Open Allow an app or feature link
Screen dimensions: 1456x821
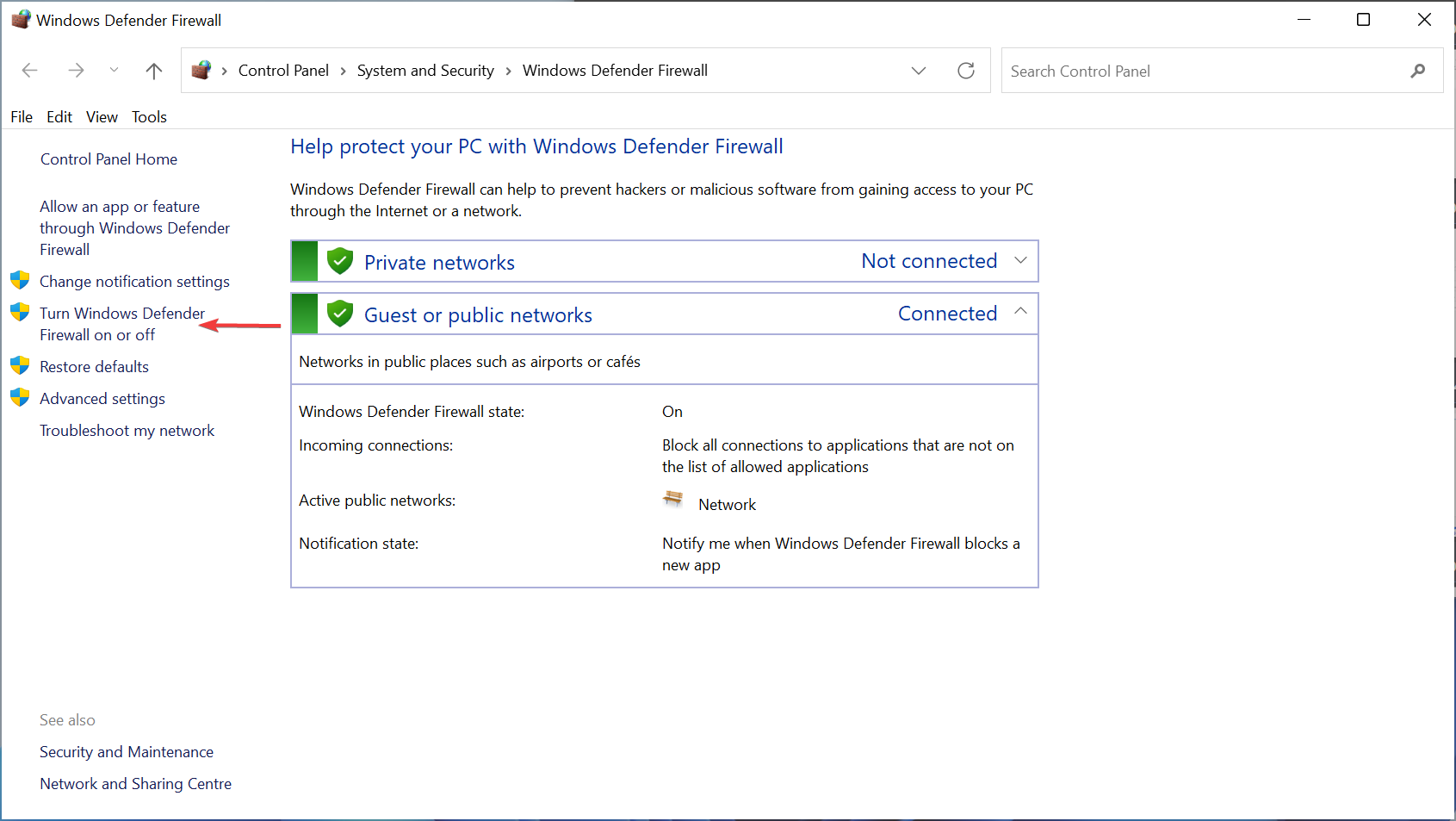point(134,228)
